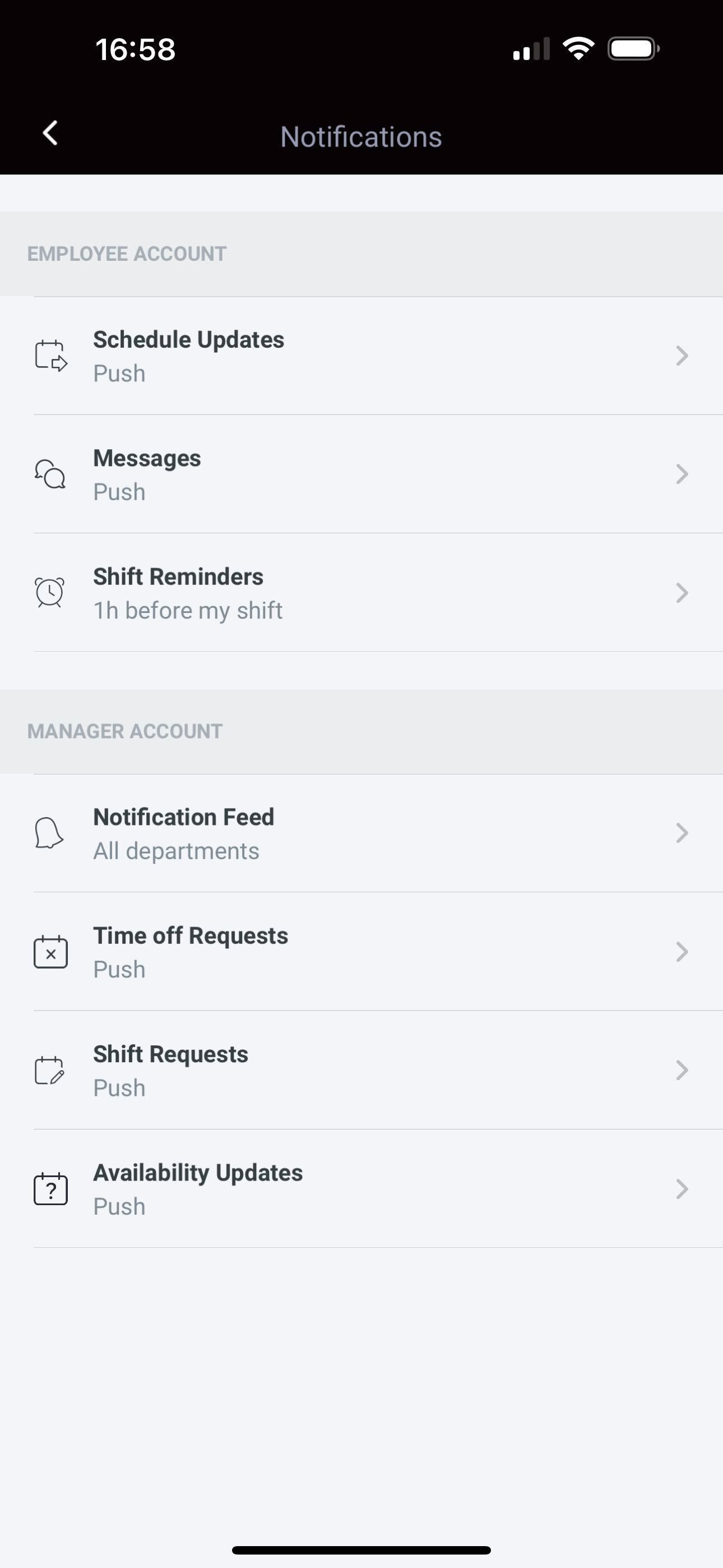Tap the "1h before my shift" text
The image size is (723, 1568).
(187, 611)
